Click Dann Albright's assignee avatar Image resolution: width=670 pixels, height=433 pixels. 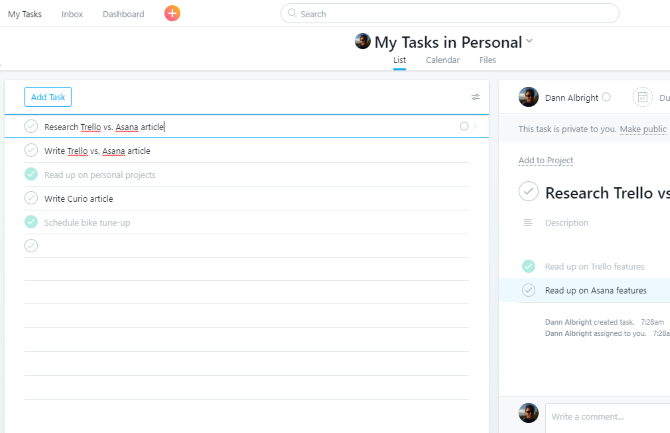529,97
